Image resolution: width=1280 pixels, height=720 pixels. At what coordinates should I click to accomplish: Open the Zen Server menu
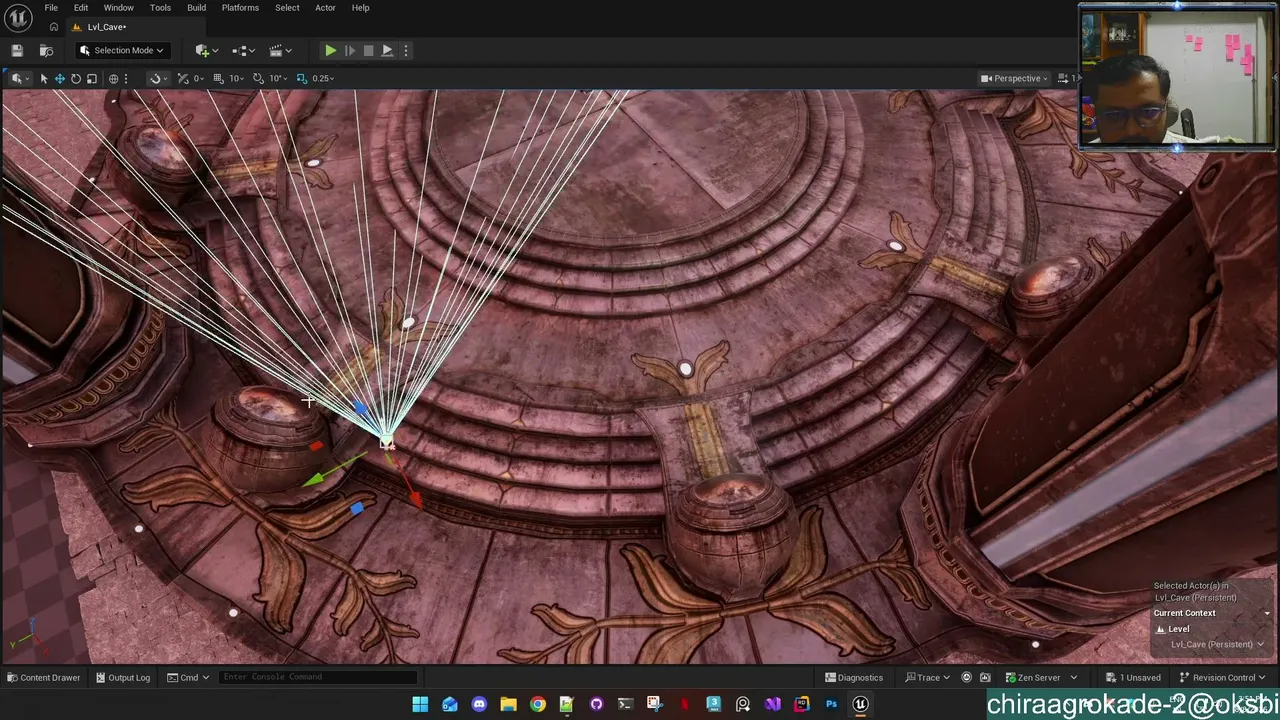(x=1041, y=677)
